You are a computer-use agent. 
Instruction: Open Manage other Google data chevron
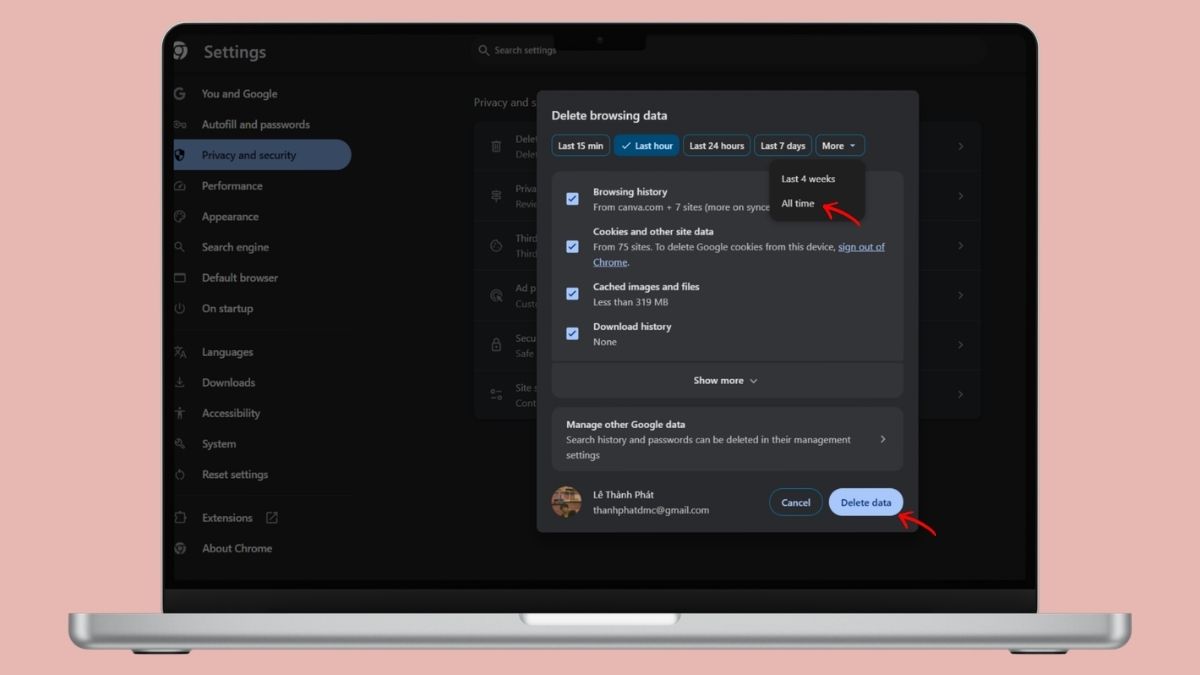tap(882, 439)
